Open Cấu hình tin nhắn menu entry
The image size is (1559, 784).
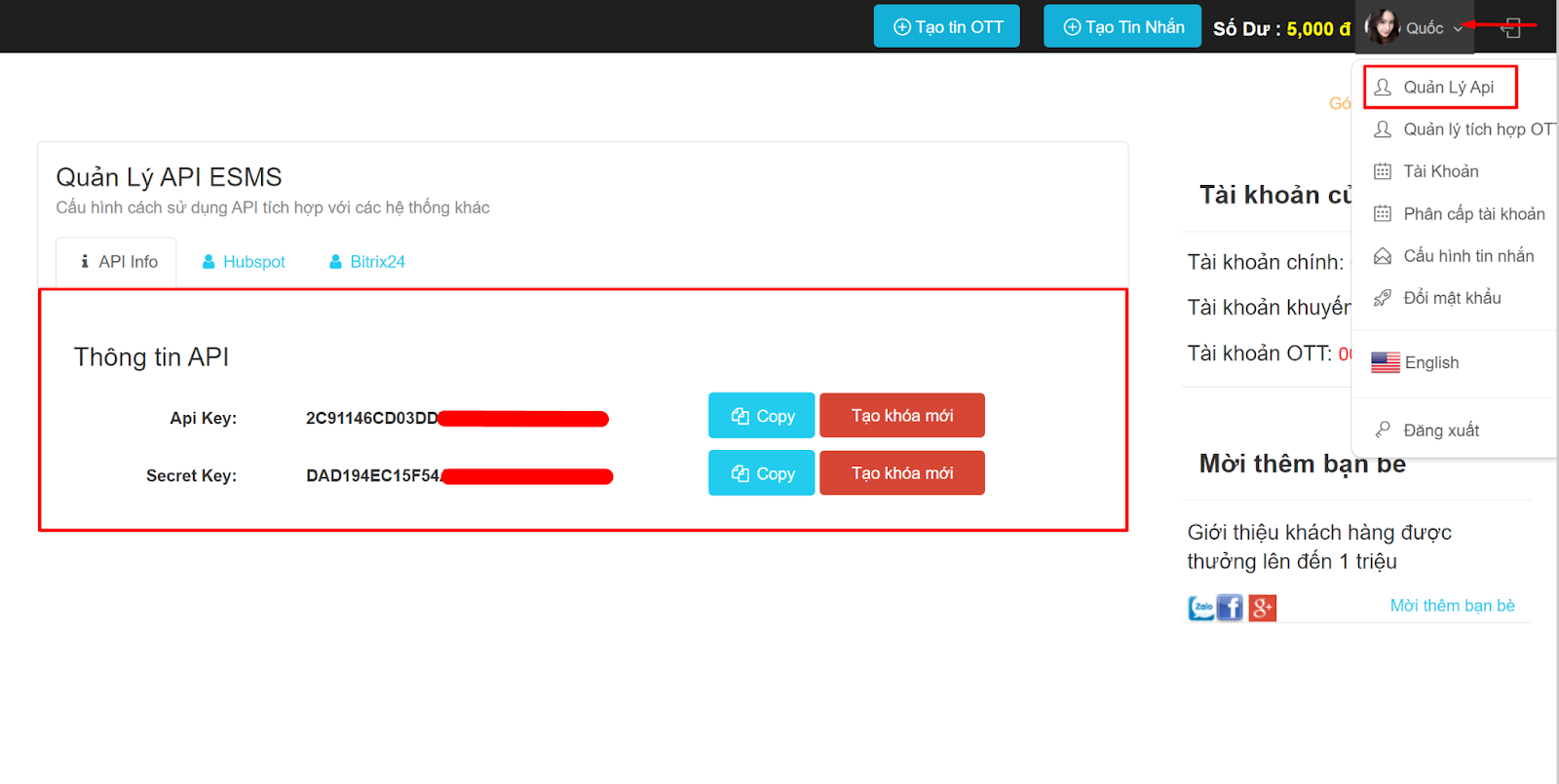[1467, 256]
